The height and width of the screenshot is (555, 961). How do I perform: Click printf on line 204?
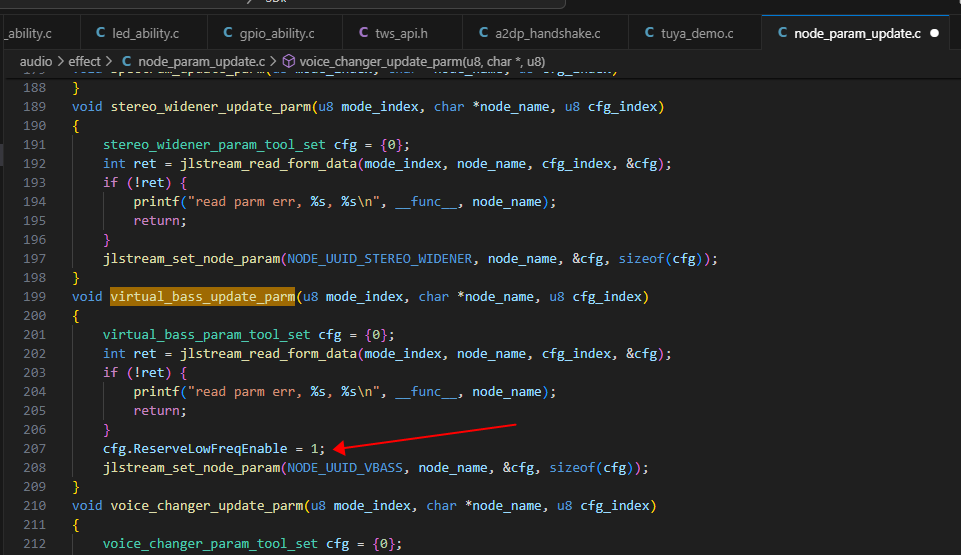click(x=157, y=391)
